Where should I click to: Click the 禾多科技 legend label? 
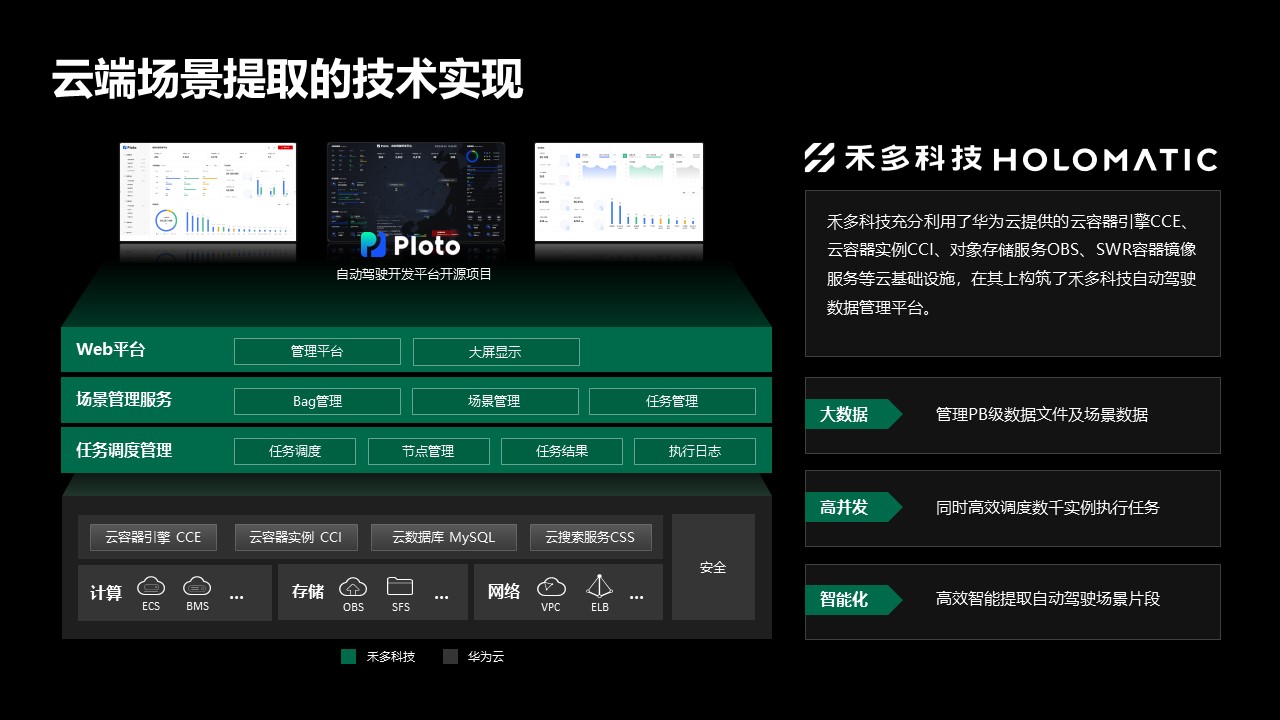click(x=391, y=657)
